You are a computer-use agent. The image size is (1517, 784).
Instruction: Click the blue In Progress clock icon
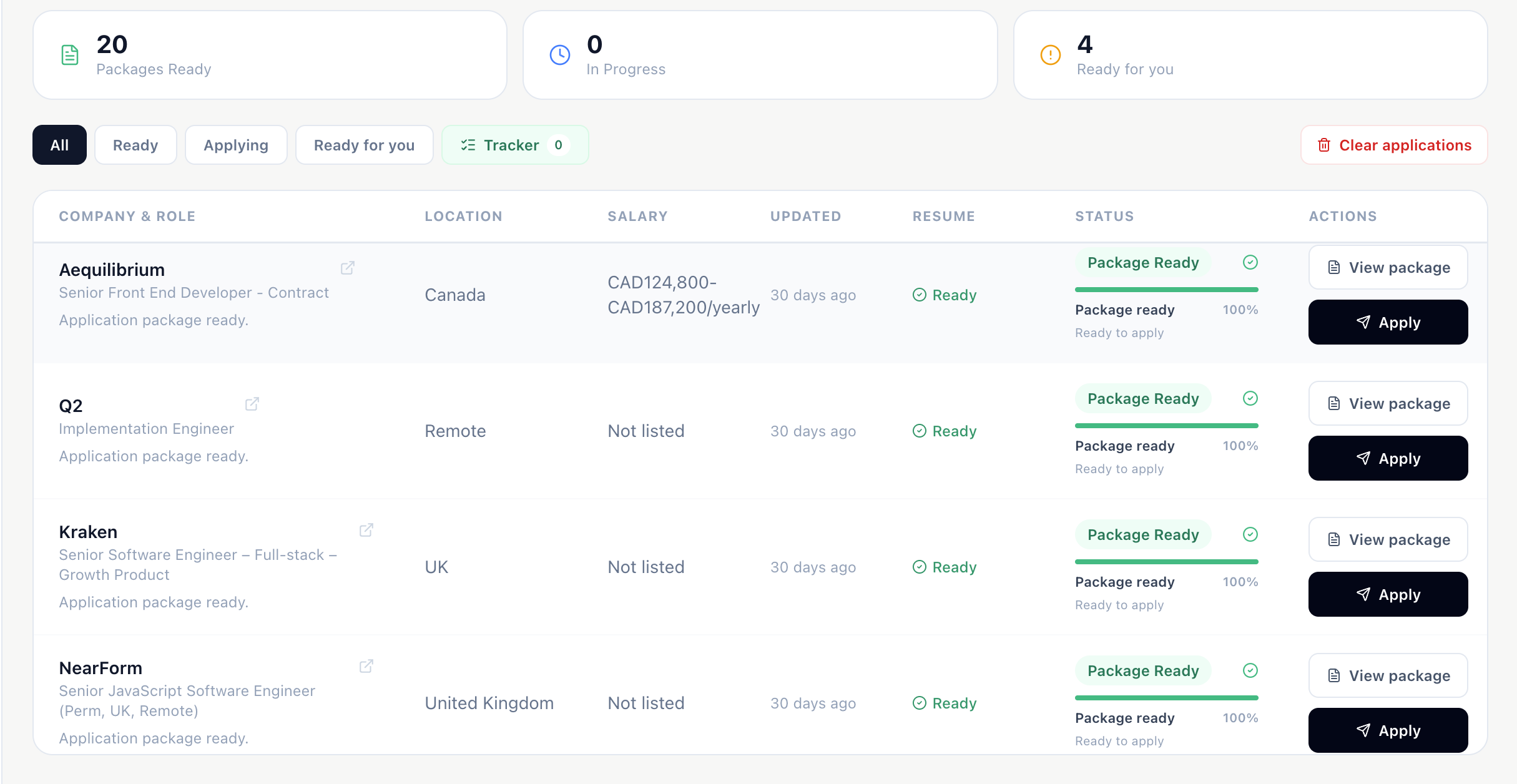560,55
